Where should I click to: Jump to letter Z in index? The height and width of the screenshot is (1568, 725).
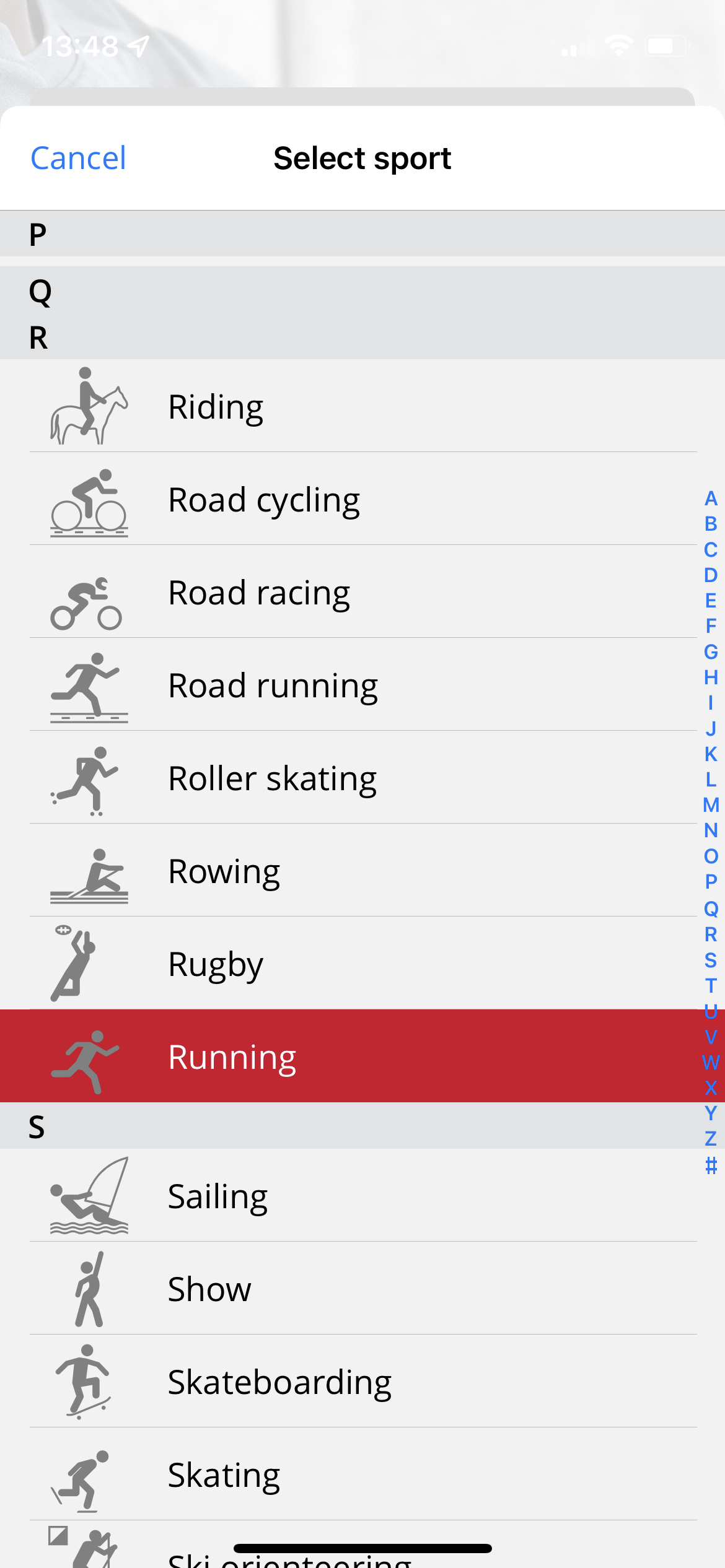tap(711, 1139)
